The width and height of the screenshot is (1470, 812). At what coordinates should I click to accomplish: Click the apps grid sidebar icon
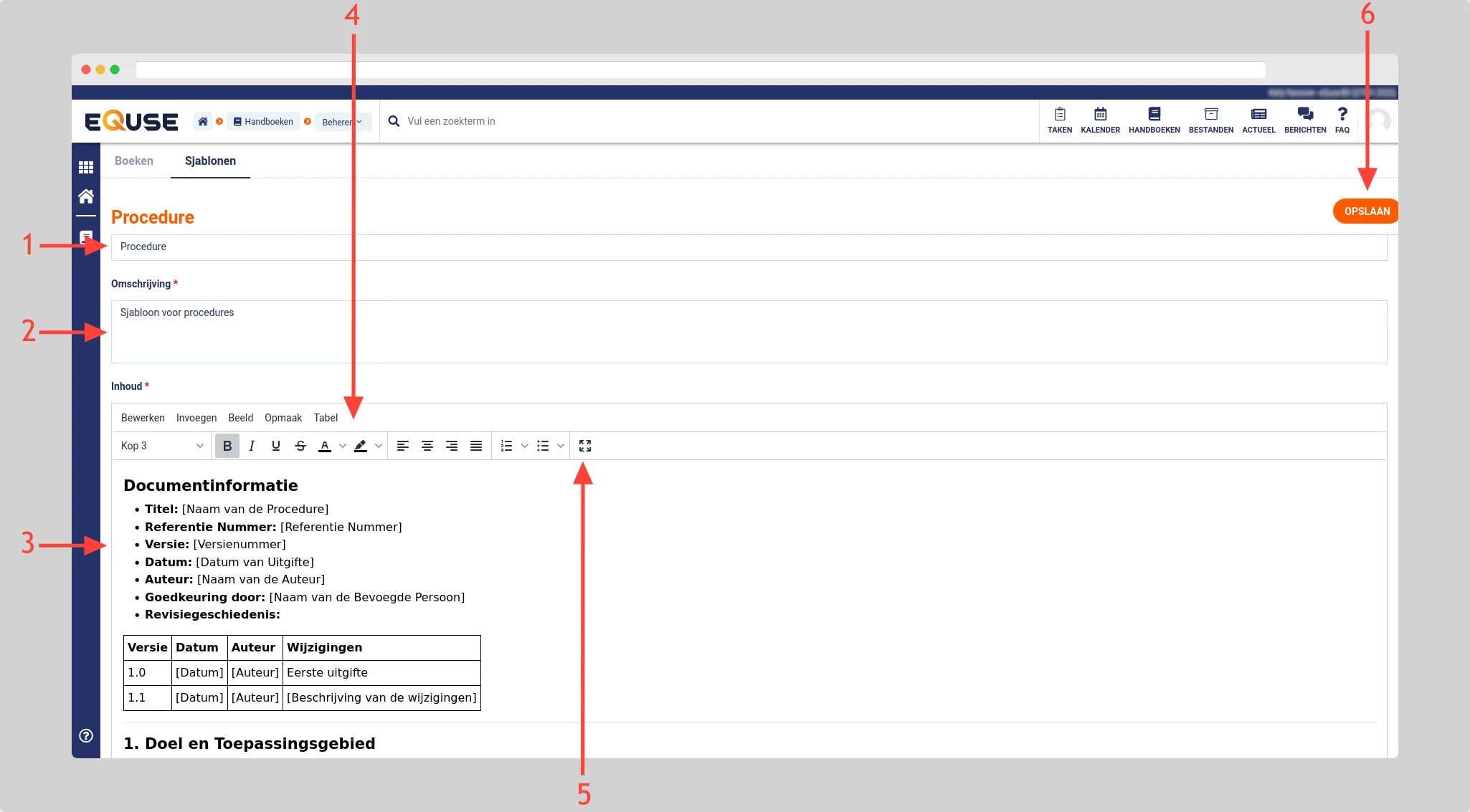[x=86, y=167]
